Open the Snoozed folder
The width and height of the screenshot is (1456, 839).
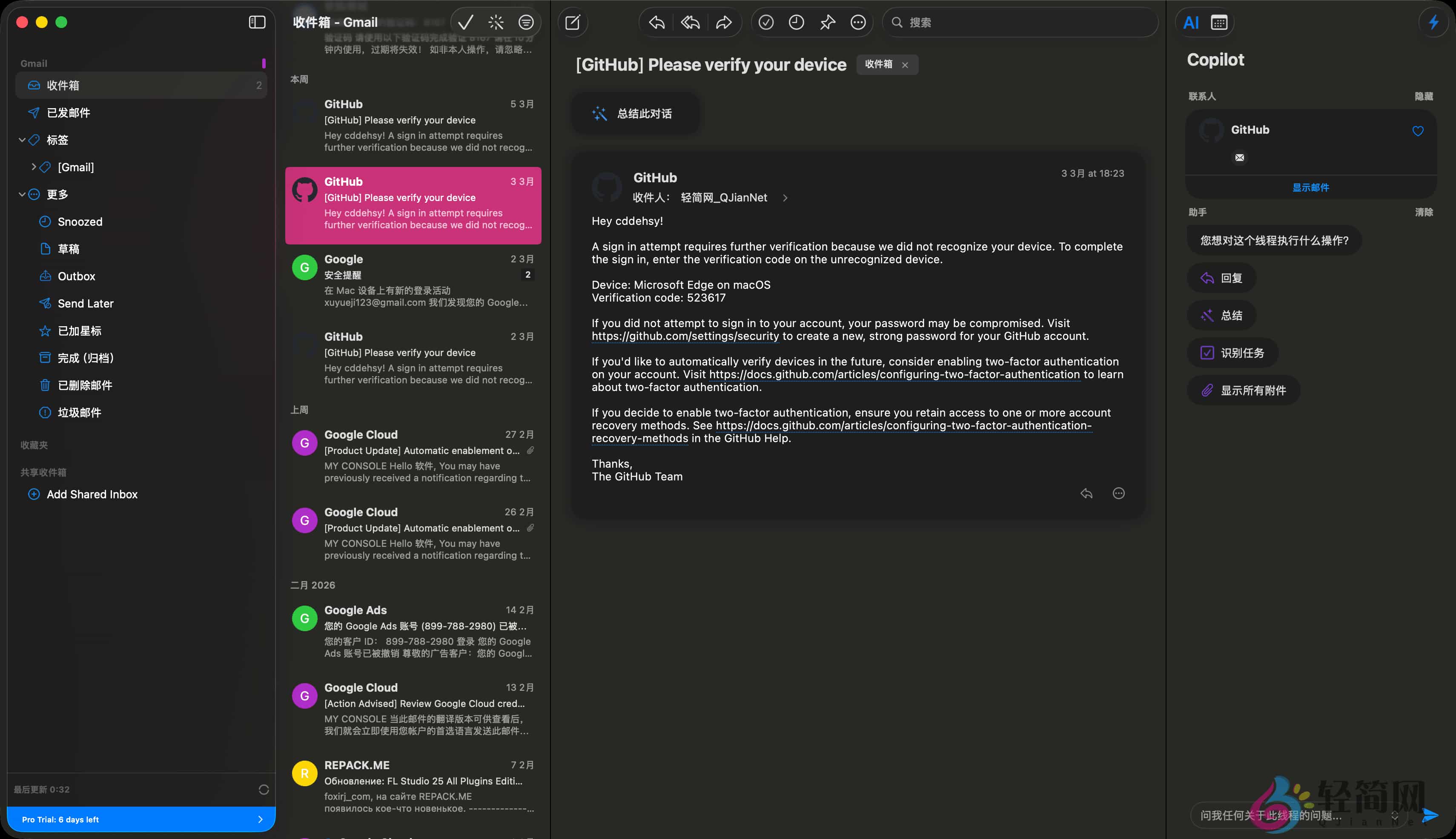[80, 221]
